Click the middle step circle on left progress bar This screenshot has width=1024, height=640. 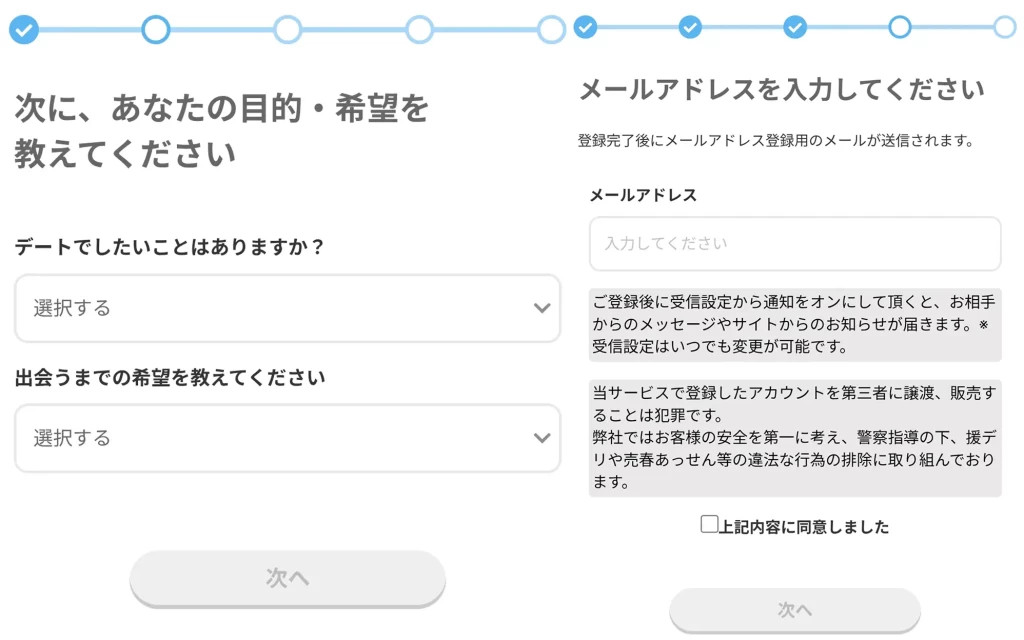[287, 30]
